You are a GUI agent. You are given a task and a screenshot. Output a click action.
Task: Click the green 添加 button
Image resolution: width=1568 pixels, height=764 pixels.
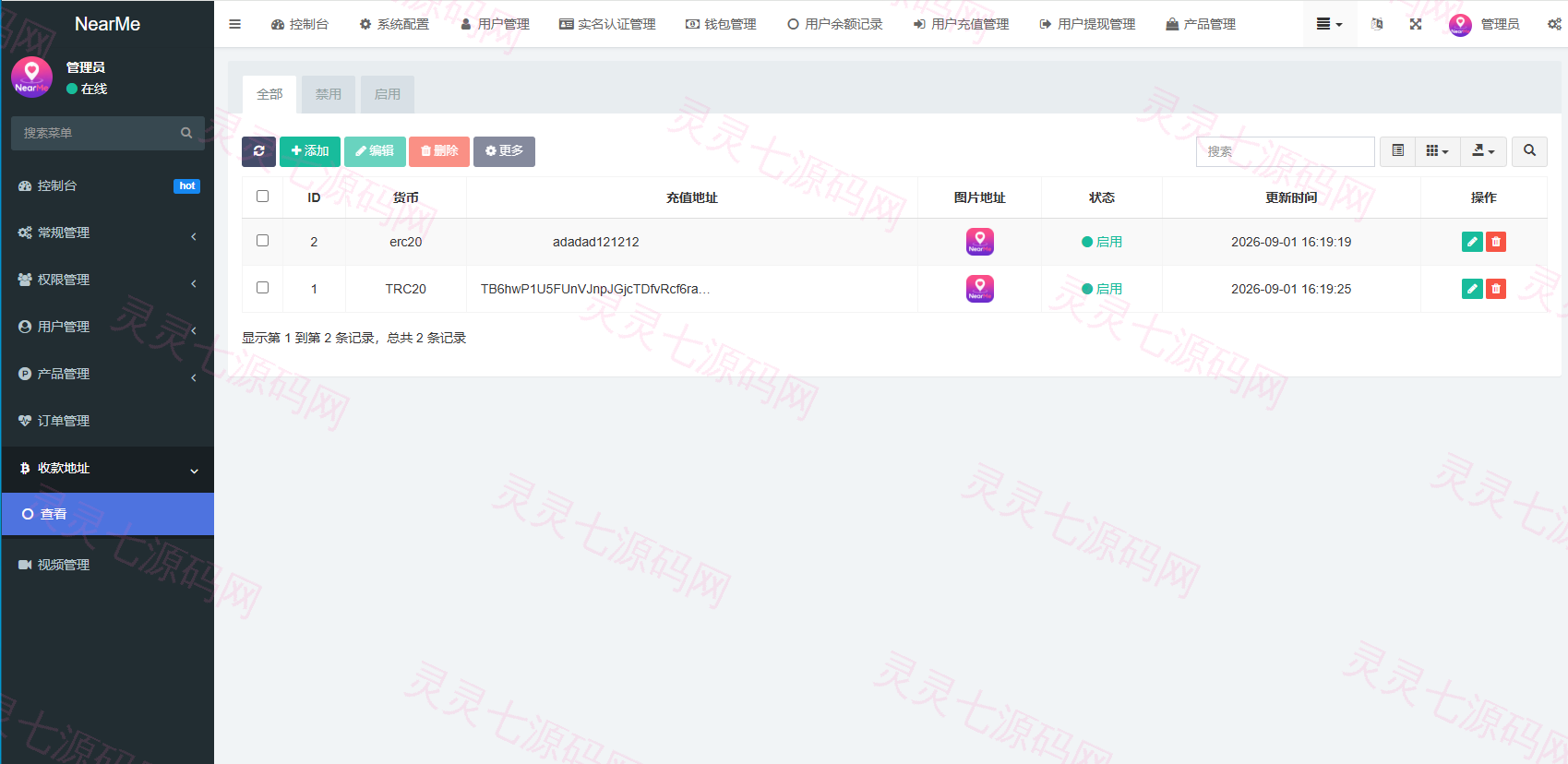310,151
